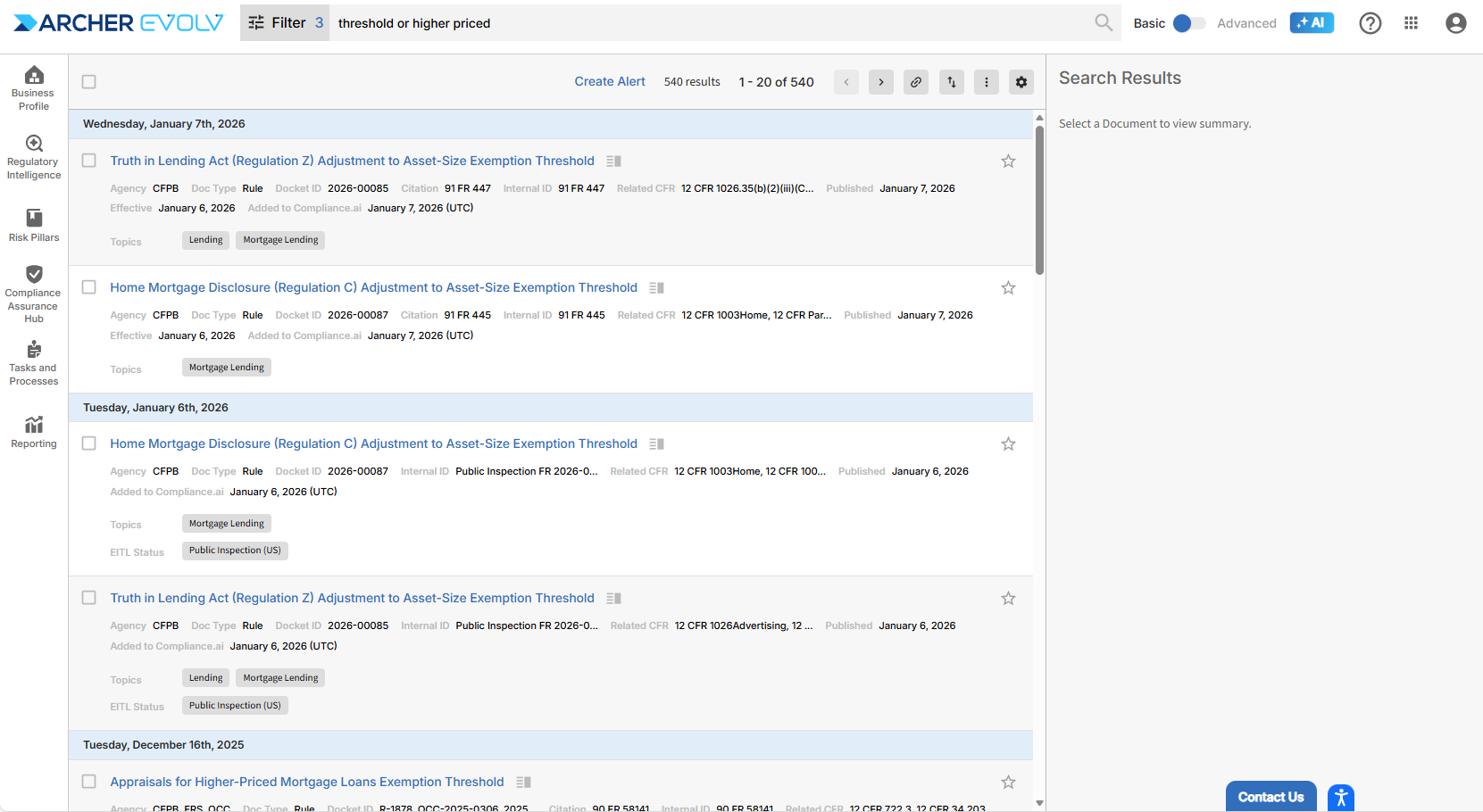Viewport: 1483px width, 812px height.
Task: Open the apps grid launcher menu
Action: point(1411,23)
